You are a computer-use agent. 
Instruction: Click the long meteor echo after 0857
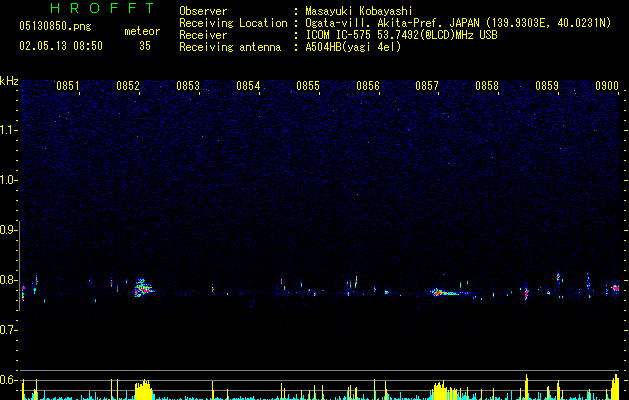pyautogui.click(x=448, y=292)
